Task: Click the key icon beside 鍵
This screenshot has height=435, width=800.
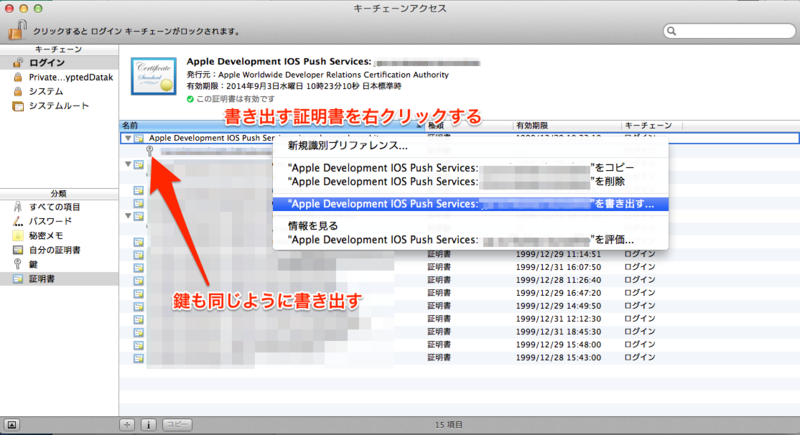Action: (18, 264)
